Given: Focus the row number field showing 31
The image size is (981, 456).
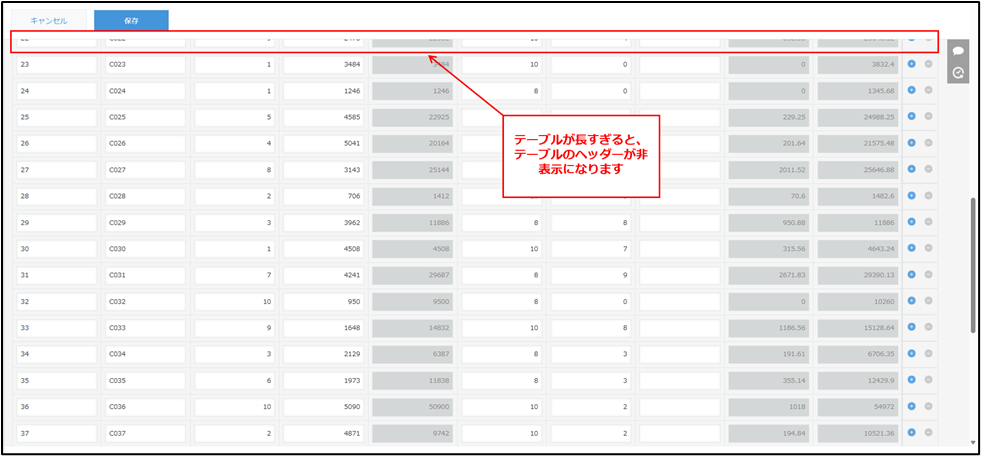Looking at the screenshot, I should tap(56, 274).
